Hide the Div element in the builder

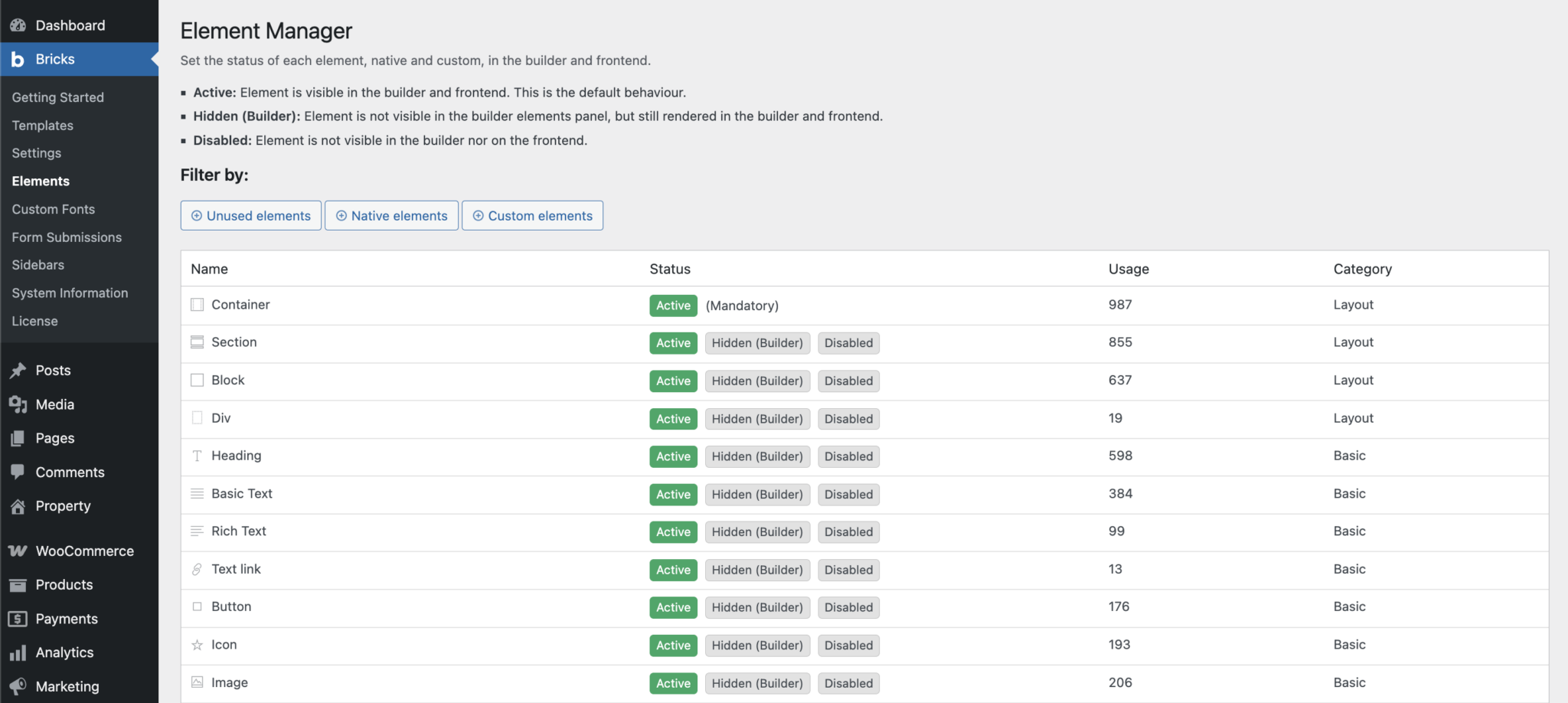[757, 419]
